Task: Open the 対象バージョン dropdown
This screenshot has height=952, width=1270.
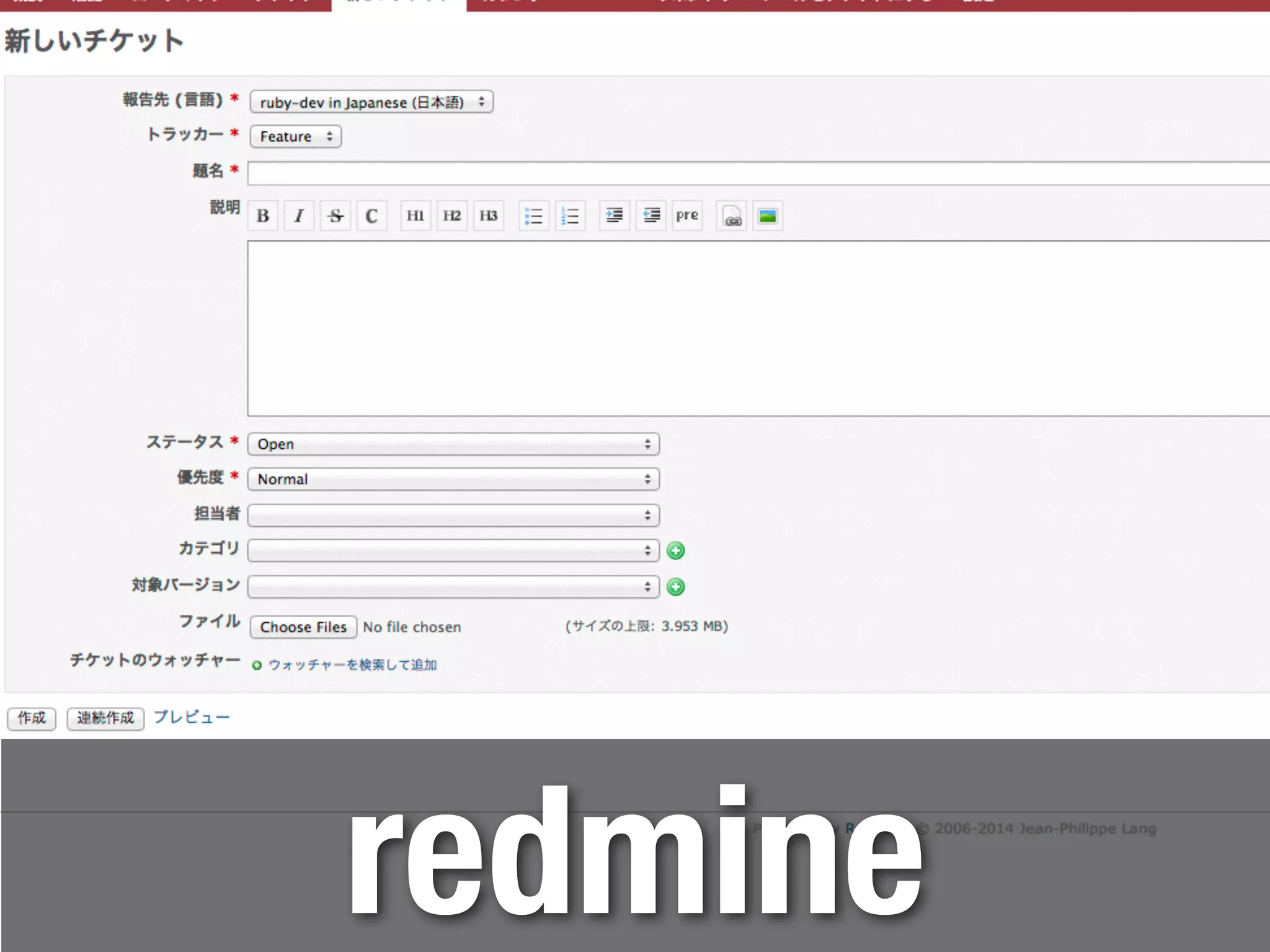Action: (453, 586)
